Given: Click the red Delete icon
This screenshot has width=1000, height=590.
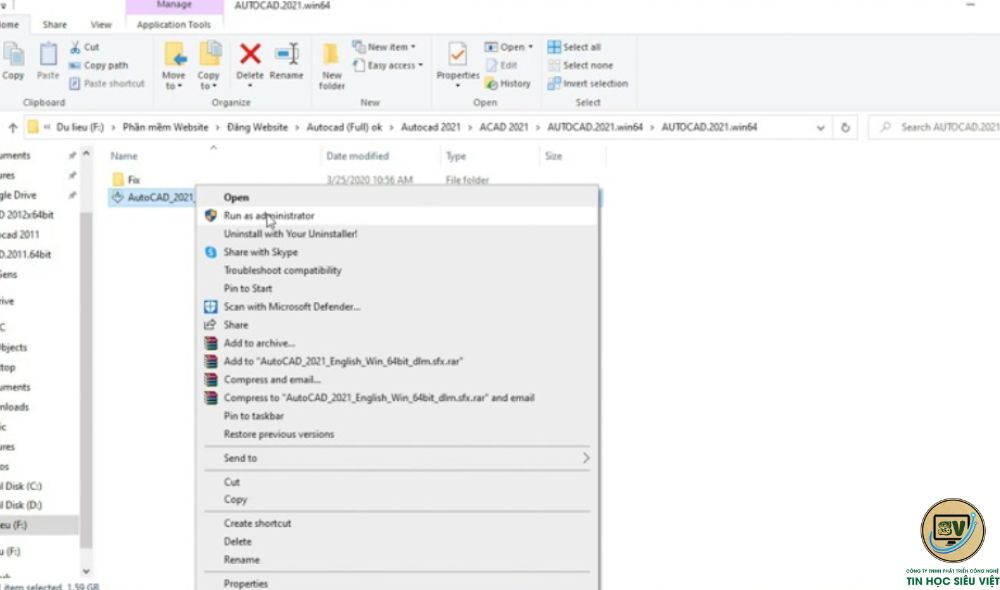Looking at the screenshot, I should click(250, 54).
